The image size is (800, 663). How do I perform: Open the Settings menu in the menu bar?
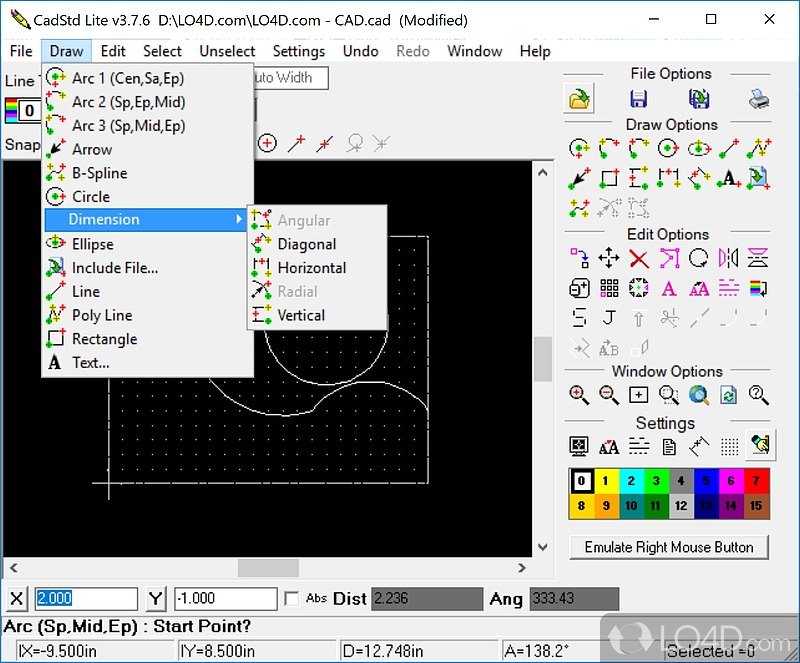pyautogui.click(x=298, y=51)
